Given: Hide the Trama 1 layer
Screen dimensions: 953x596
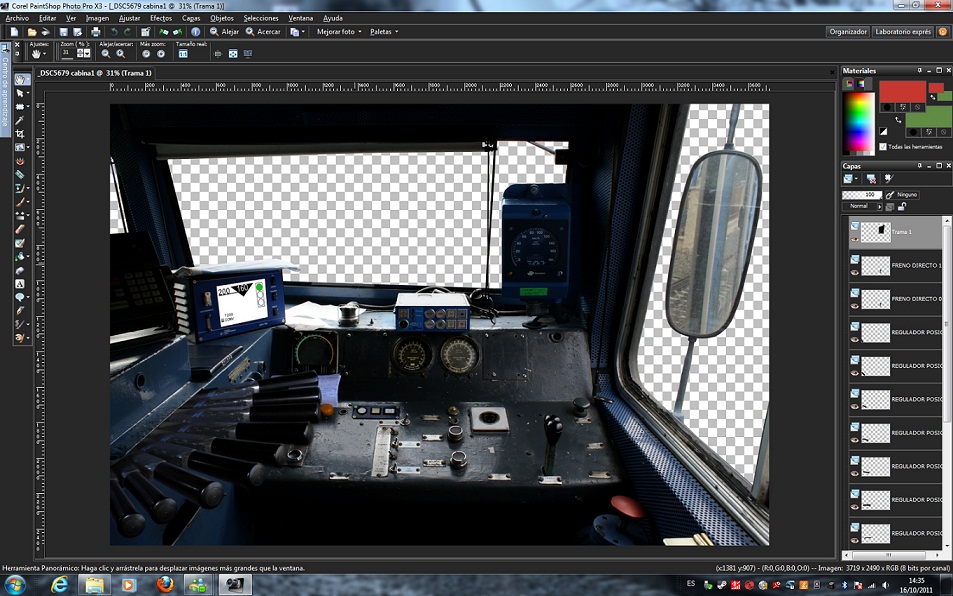Looking at the screenshot, I should tap(855, 241).
